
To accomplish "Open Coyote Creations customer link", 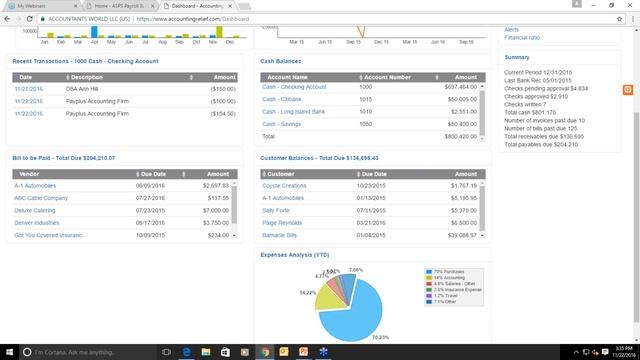I will (x=284, y=186).
